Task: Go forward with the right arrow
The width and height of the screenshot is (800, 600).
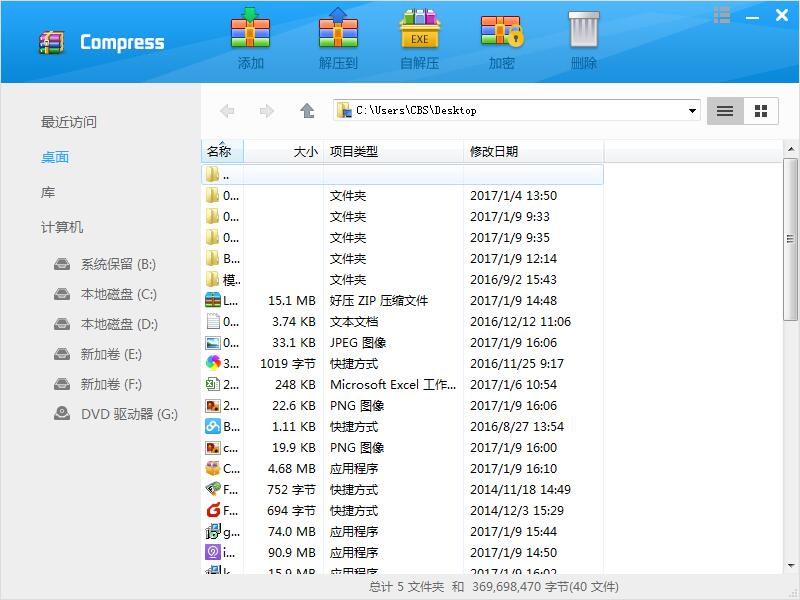Action: coord(266,111)
